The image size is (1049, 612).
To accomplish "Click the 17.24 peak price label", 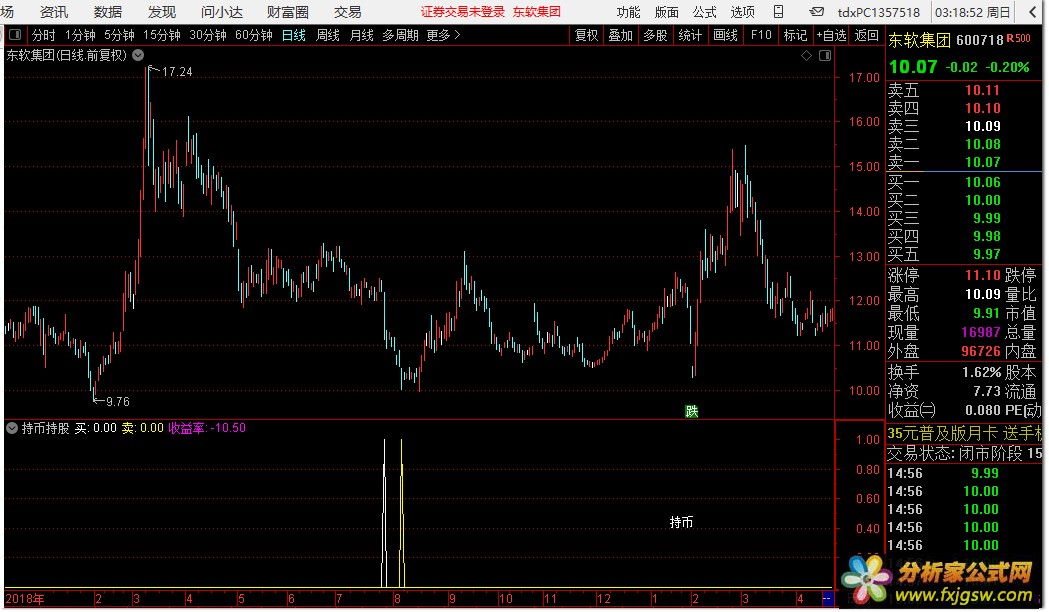I will click(176, 72).
